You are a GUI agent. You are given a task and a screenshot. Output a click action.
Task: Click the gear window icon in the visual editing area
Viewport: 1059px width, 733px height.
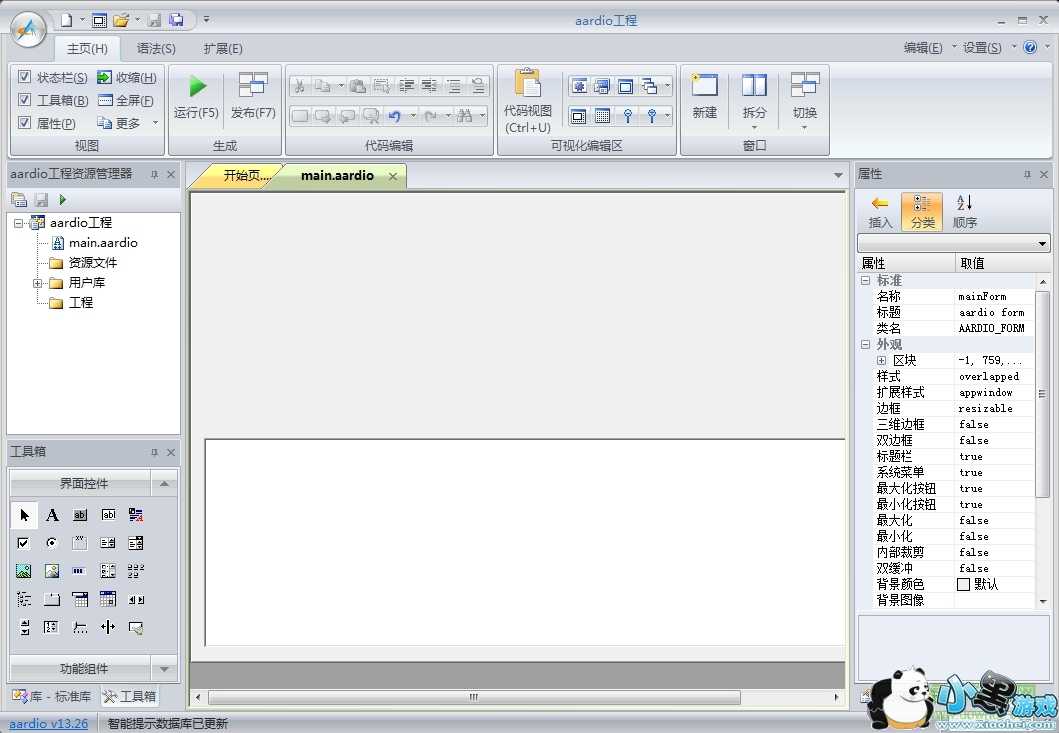[x=579, y=86]
